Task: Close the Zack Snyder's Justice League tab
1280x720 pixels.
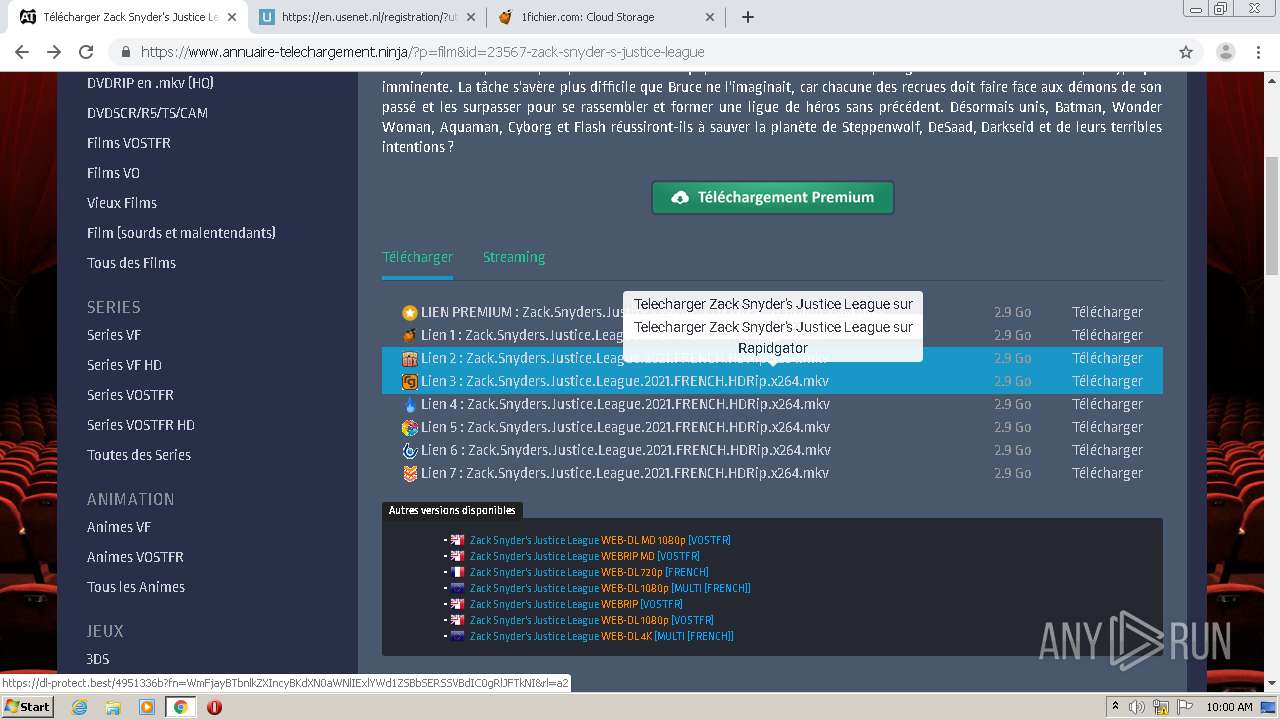Action: (x=232, y=17)
